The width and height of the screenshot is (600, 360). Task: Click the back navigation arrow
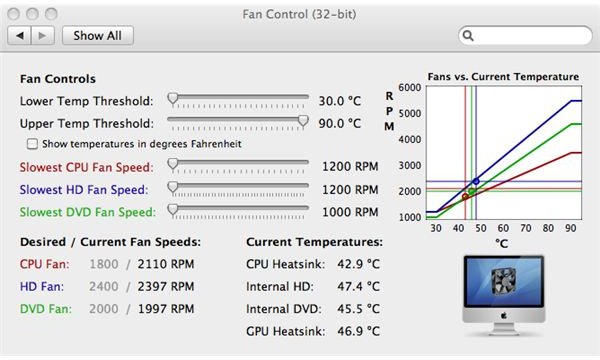pos(20,36)
